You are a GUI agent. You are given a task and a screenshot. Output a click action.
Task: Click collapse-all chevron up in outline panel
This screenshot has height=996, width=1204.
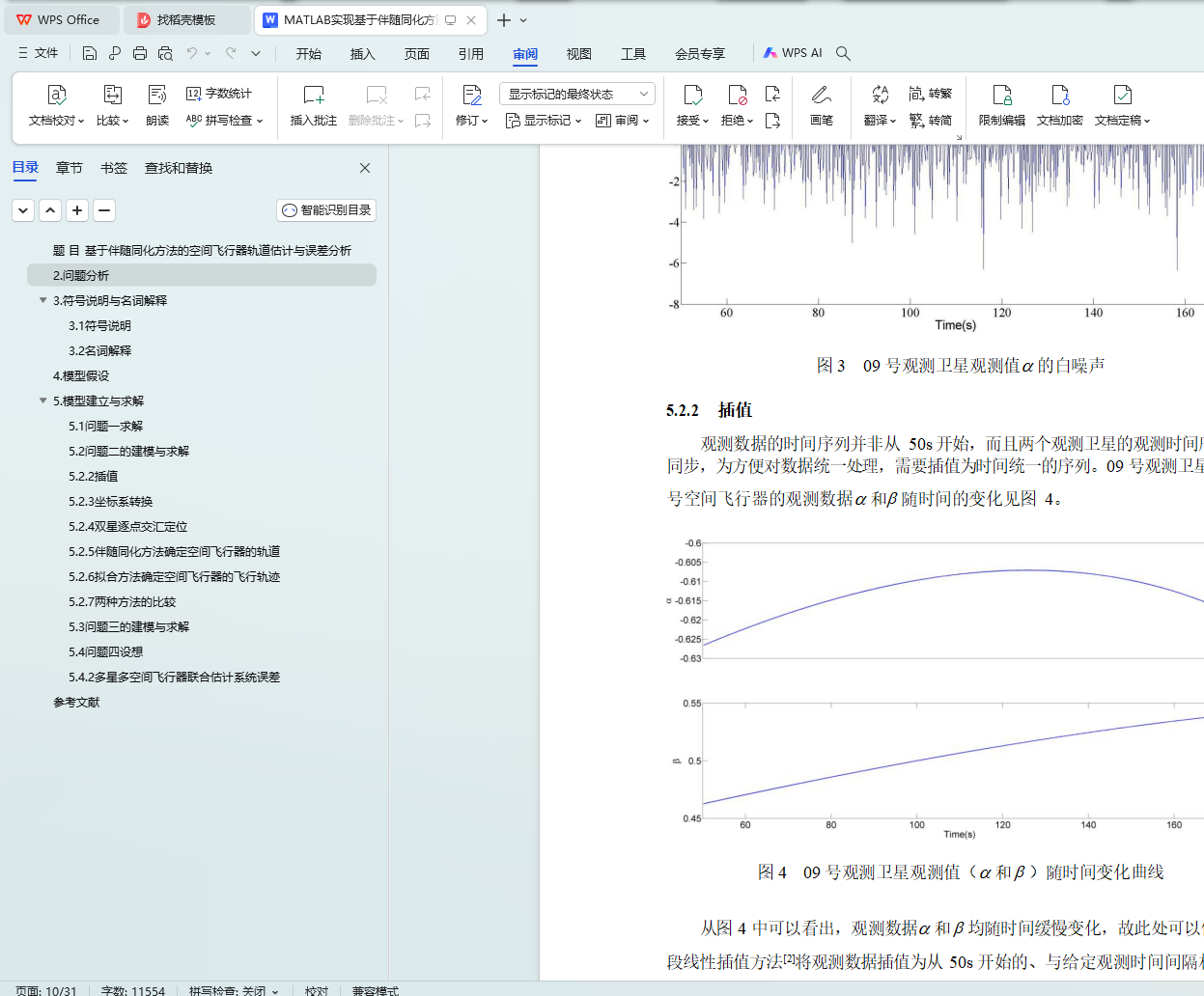pos(50,210)
